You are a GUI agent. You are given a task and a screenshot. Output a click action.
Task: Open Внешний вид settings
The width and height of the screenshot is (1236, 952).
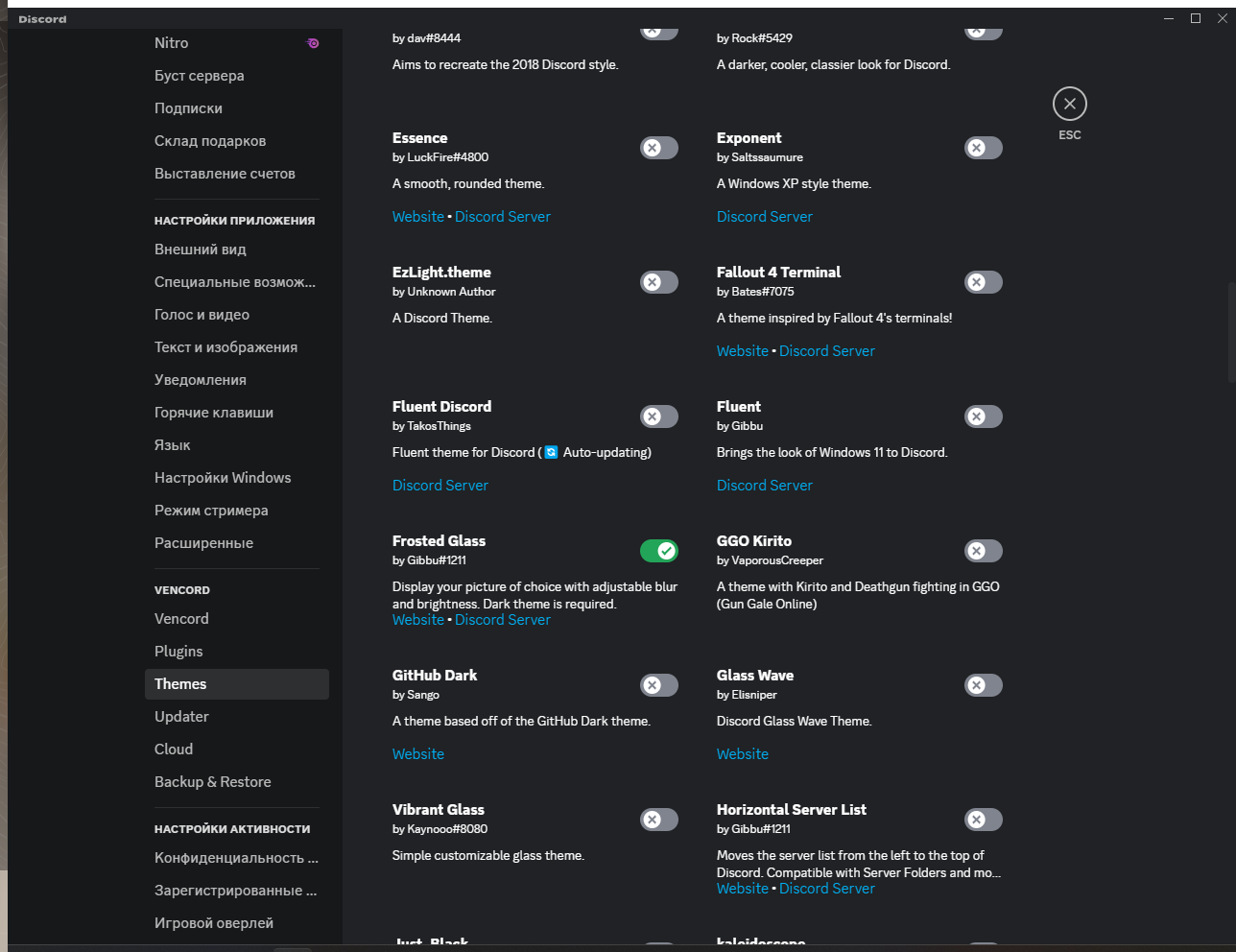click(202, 249)
